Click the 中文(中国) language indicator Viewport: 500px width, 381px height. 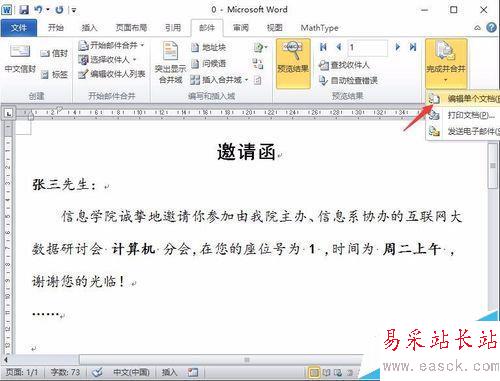point(131,372)
